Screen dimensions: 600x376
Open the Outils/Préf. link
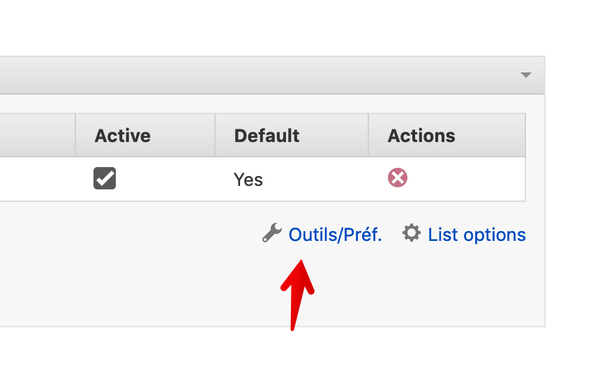335,234
